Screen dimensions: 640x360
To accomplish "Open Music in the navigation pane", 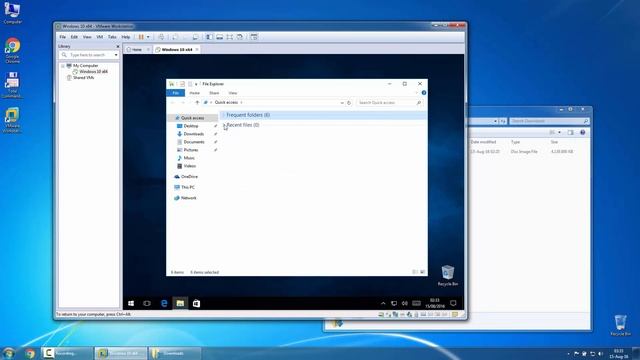I will pyautogui.click(x=189, y=158).
